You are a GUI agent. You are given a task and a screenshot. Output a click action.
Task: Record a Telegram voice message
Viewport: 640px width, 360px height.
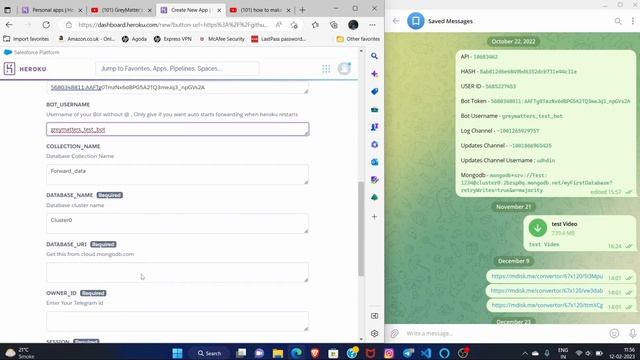pyautogui.click(x=632, y=333)
